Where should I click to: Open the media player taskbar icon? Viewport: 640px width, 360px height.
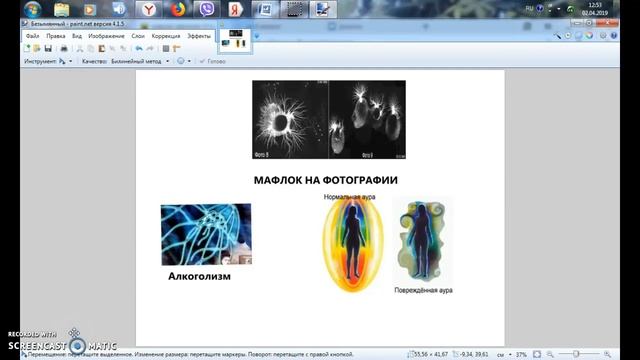[x=90, y=9]
